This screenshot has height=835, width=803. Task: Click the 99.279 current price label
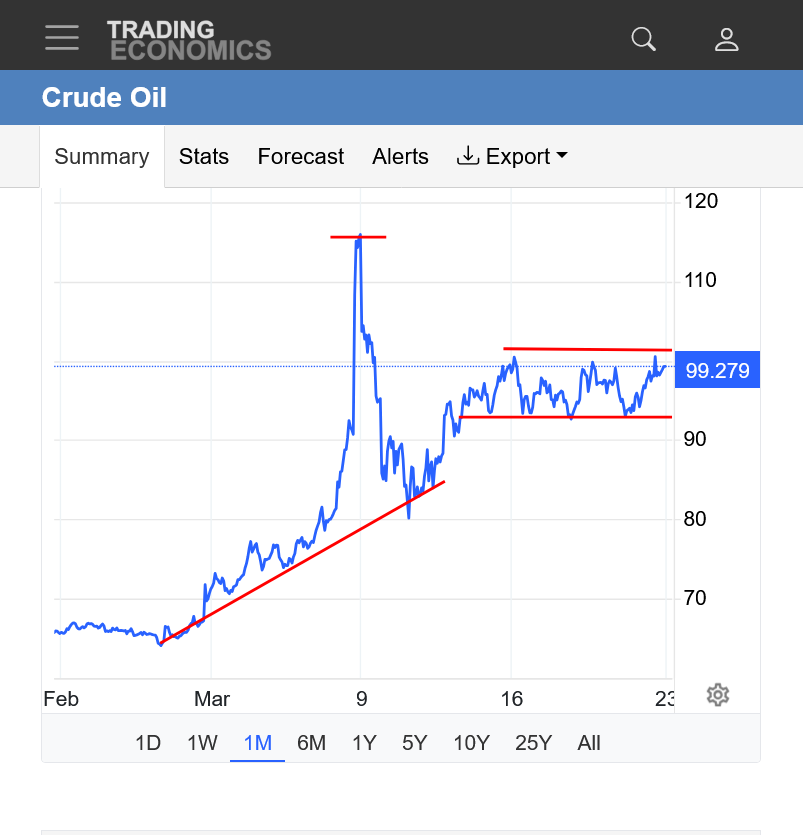(x=718, y=370)
